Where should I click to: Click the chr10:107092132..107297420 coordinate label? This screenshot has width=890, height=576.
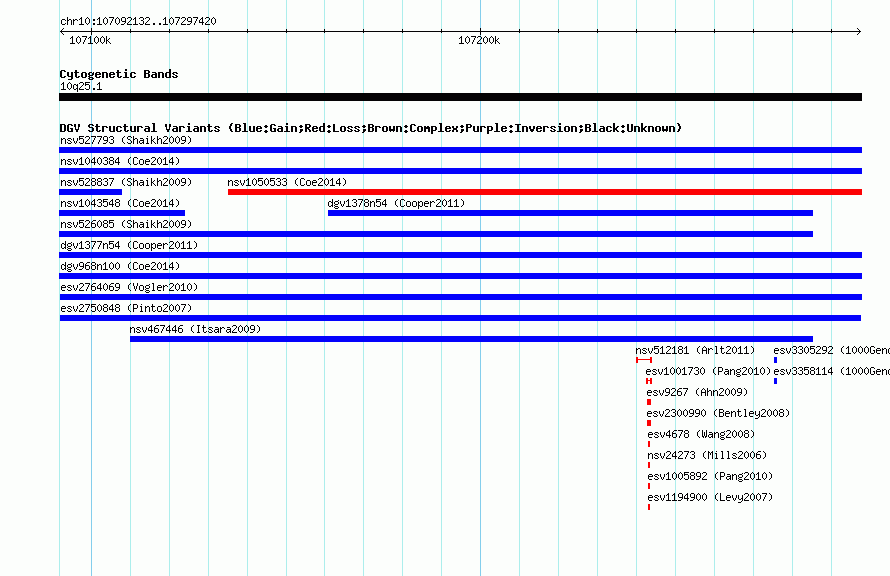pos(138,21)
